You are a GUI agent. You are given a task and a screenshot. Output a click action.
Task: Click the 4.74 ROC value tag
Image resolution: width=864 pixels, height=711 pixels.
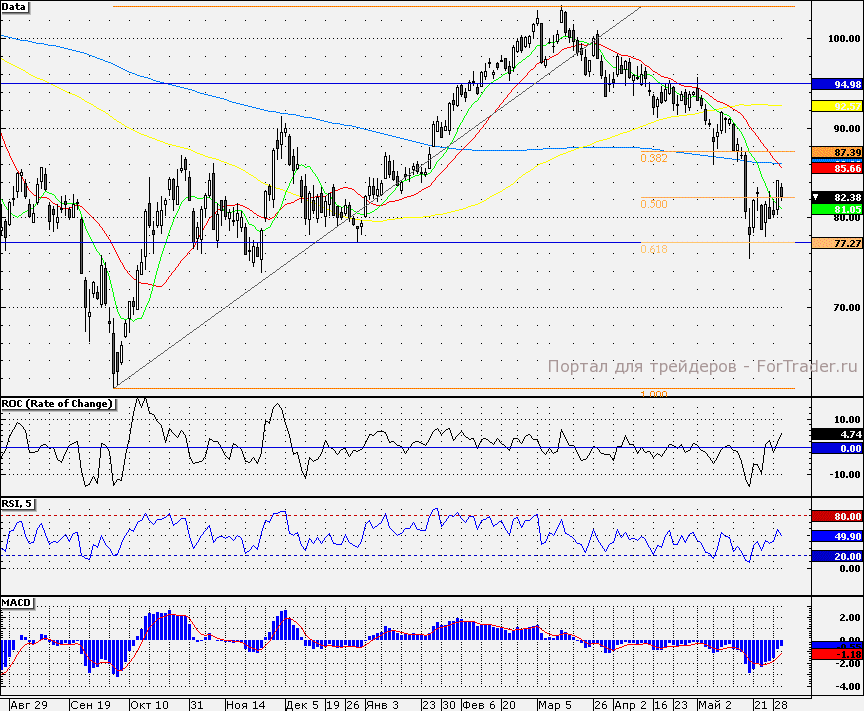836,435
